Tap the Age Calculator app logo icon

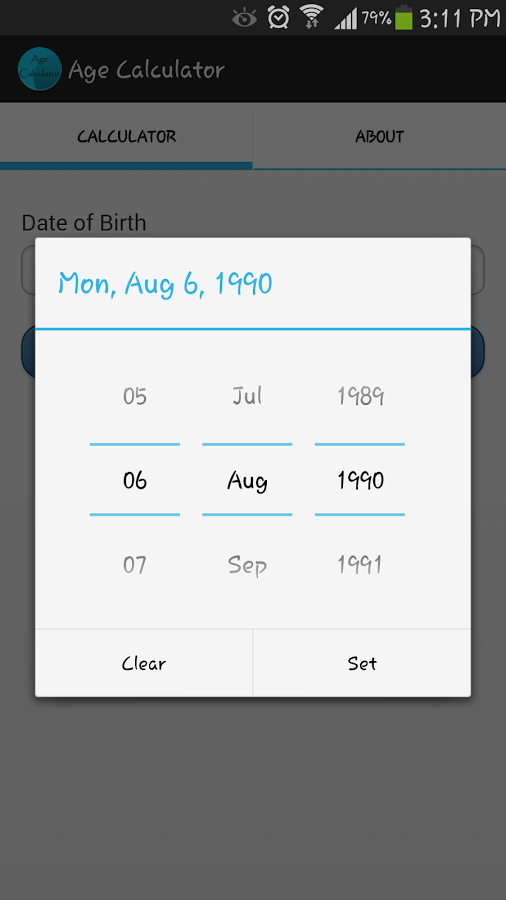(40, 69)
